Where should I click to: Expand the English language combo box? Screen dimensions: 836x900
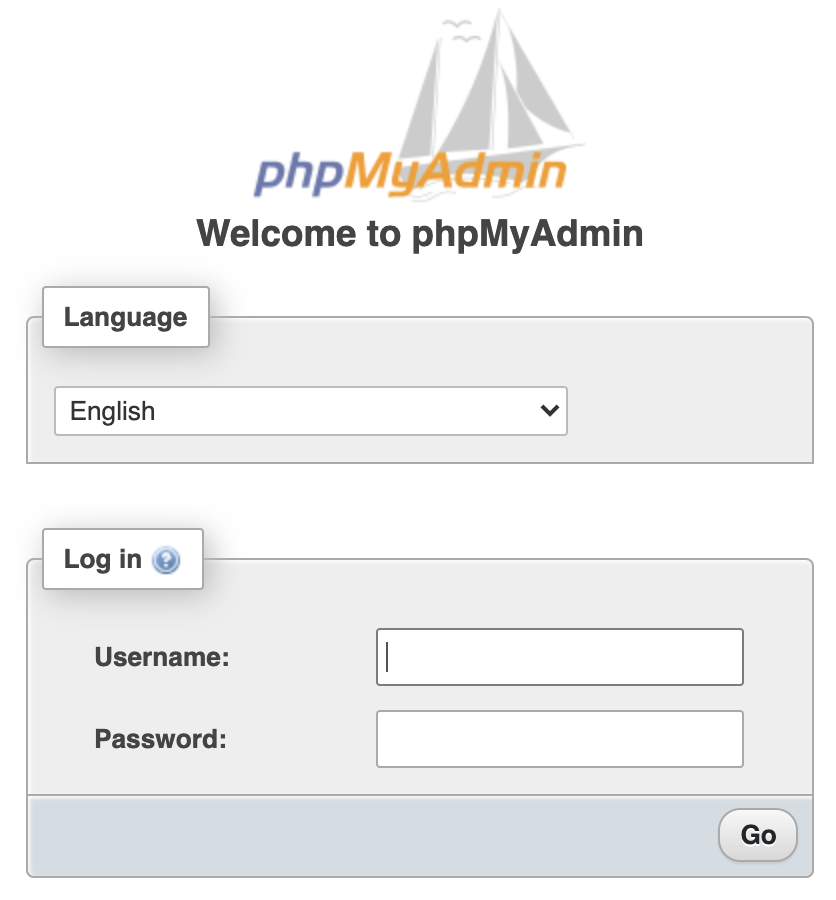[x=310, y=411]
